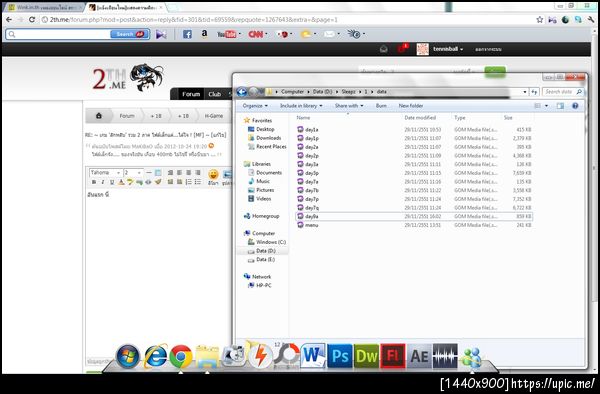Expand the Share with dropdown
The height and width of the screenshot is (394, 600).
[x=349, y=106]
